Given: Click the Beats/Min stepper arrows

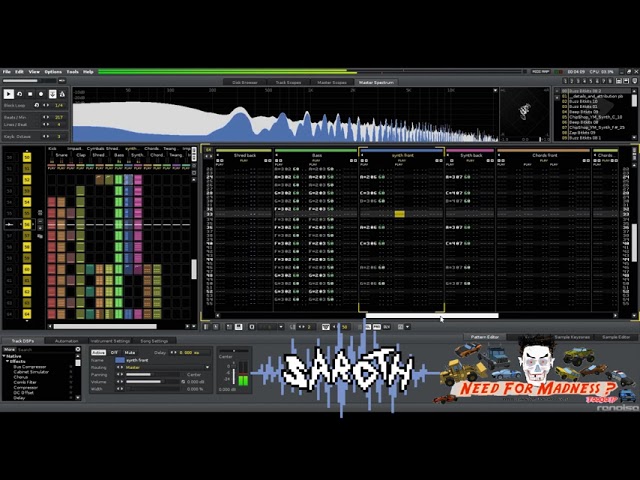Looking at the screenshot, I should pos(46,117).
